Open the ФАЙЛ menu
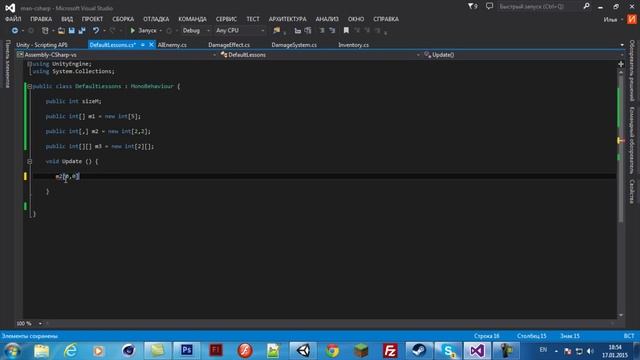 pyautogui.click(x=13, y=19)
